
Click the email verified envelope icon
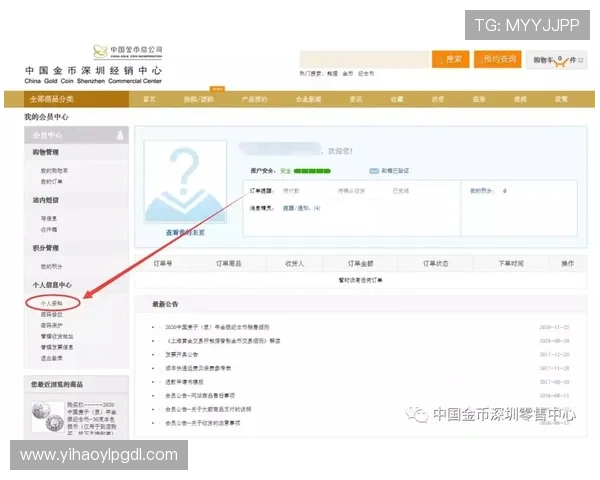tap(374, 171)
